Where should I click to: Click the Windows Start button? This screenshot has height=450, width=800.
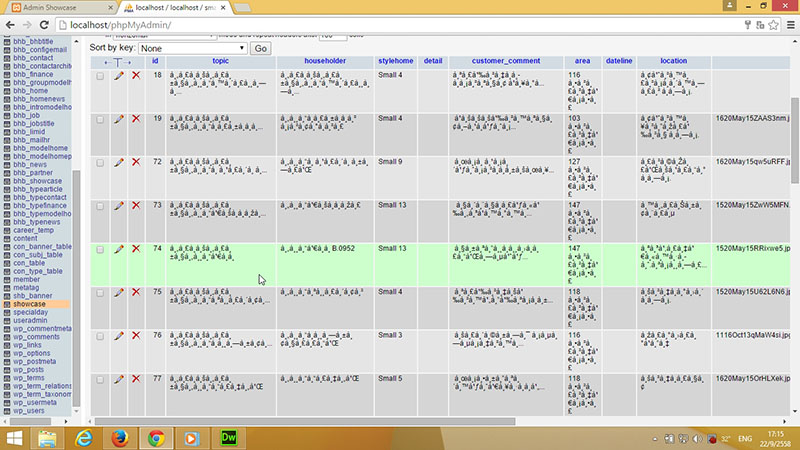[x=14, y=438]
